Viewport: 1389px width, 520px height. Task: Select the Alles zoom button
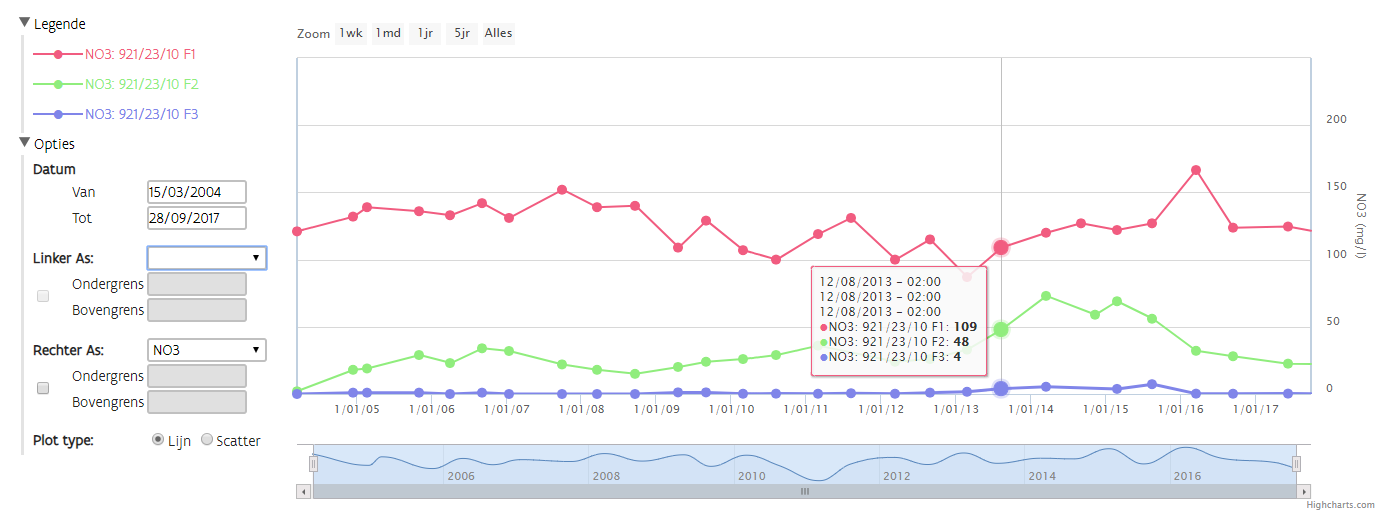coord(498,33)
